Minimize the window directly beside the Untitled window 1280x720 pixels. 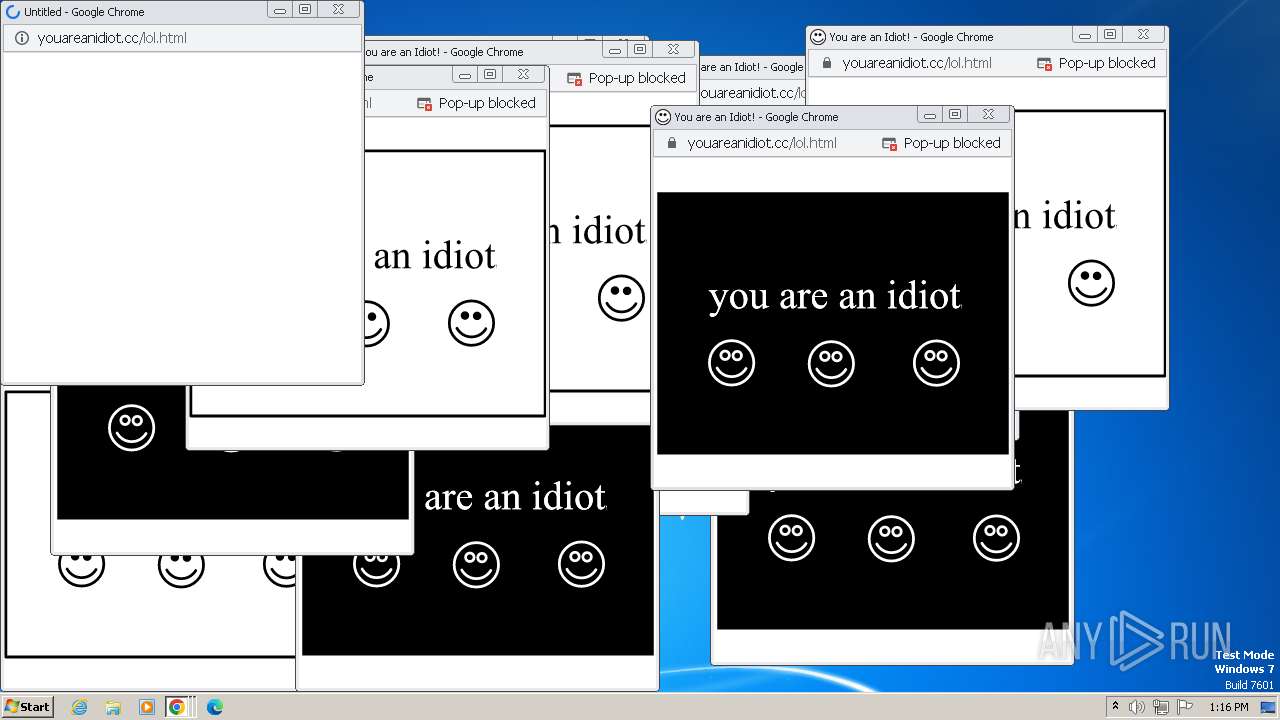point(465,75)
